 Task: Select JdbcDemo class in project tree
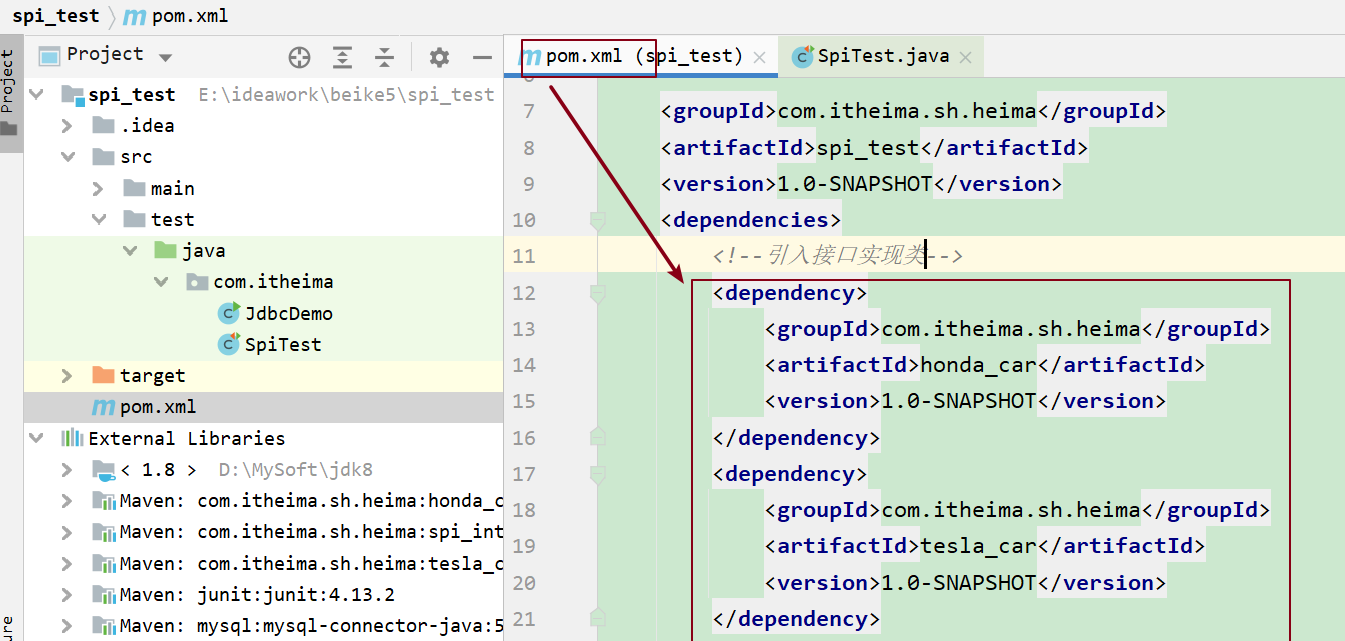288,313
